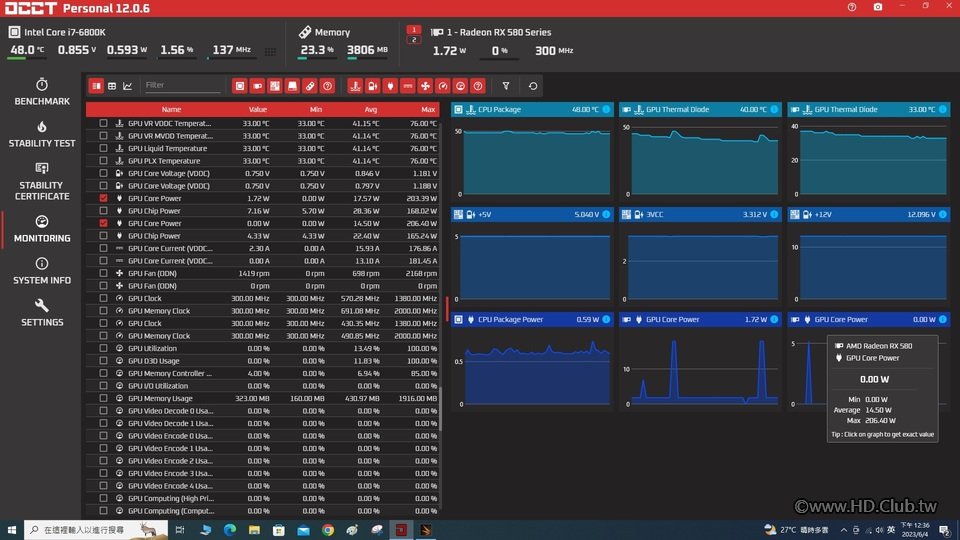Click the Windows taskbar search box
This screenshot has width=960, height=540.
pos(96,530)
